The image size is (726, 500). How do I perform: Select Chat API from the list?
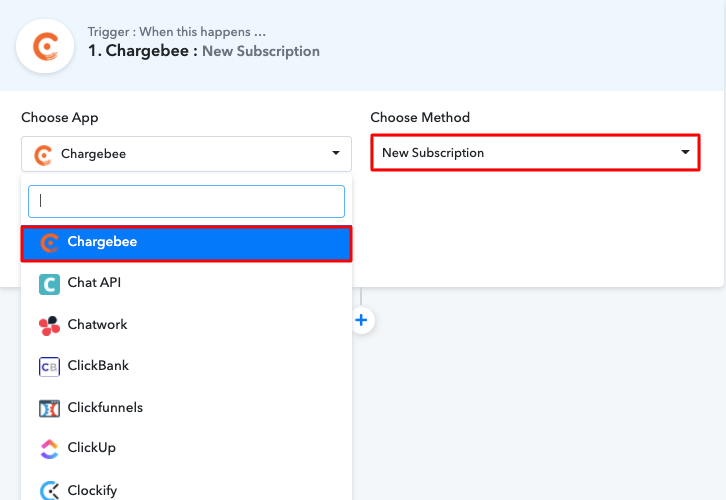94,284
